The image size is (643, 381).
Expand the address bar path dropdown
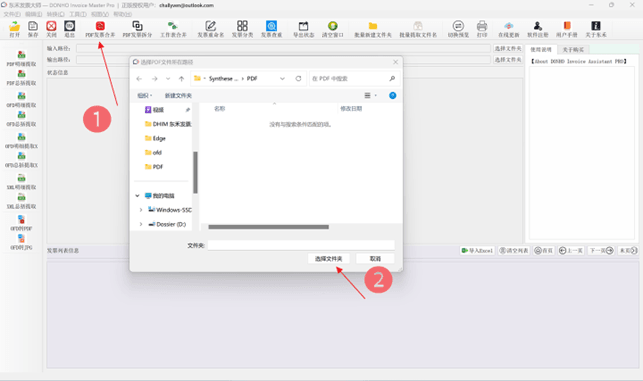pos(282,78)
